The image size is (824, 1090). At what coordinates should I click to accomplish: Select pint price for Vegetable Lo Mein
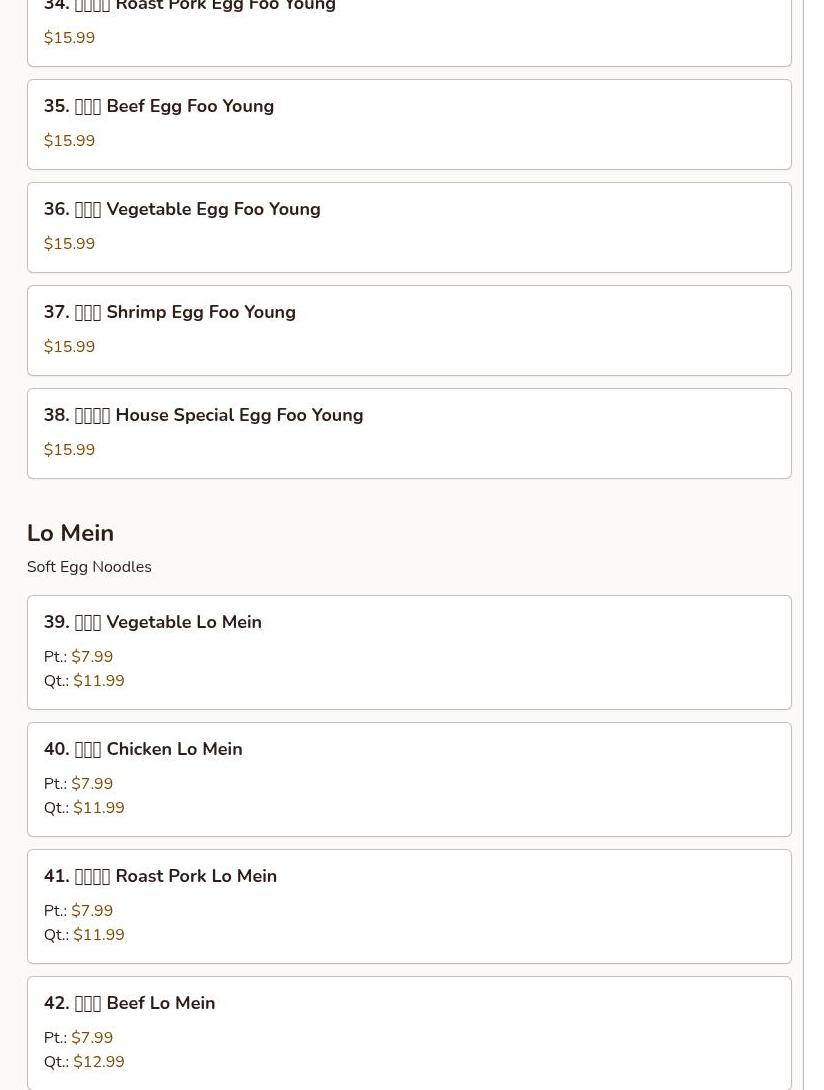pos(92,656)
